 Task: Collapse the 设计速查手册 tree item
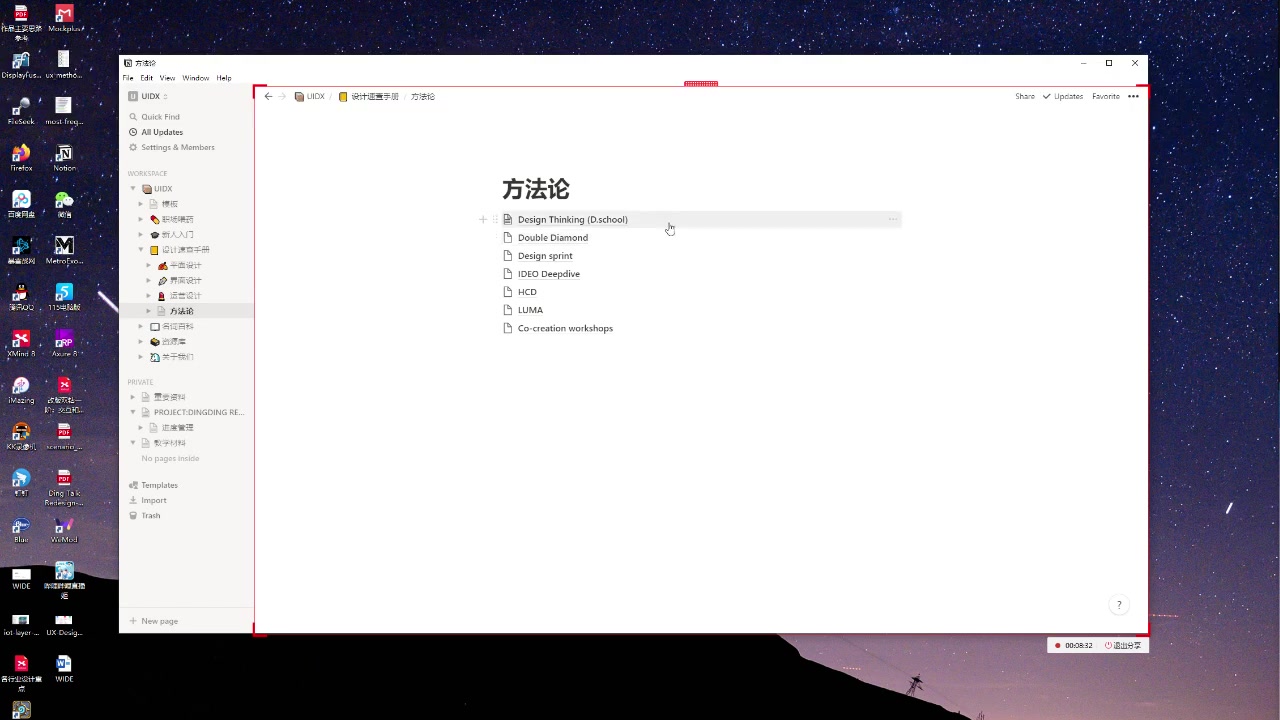point(140,249)
